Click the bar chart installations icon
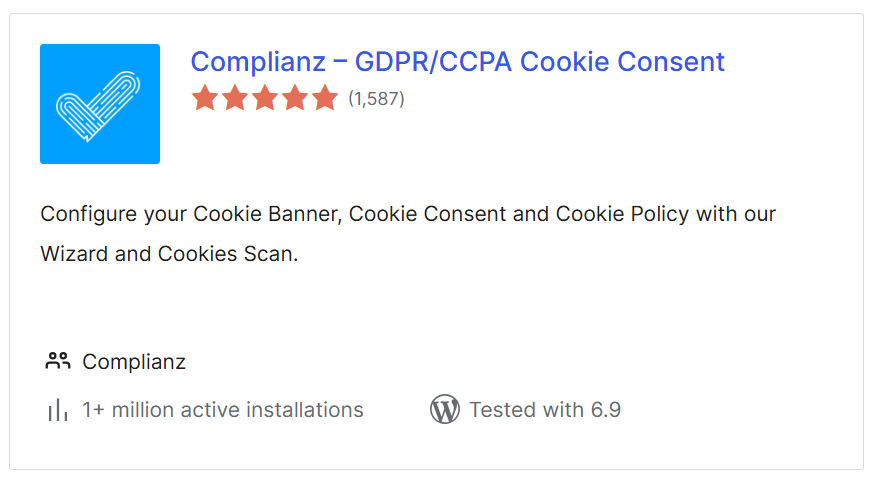Screen dimensions: 874x481 pyautogui.click(x=58, y=410)
